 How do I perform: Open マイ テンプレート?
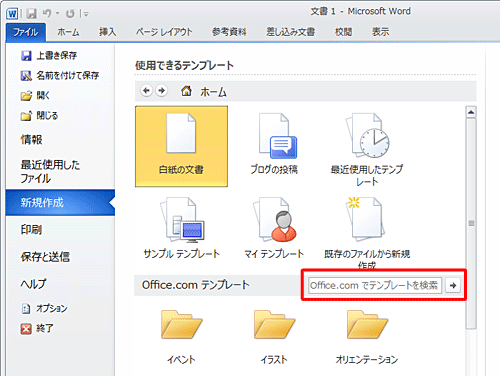click(x=274, y=228)
